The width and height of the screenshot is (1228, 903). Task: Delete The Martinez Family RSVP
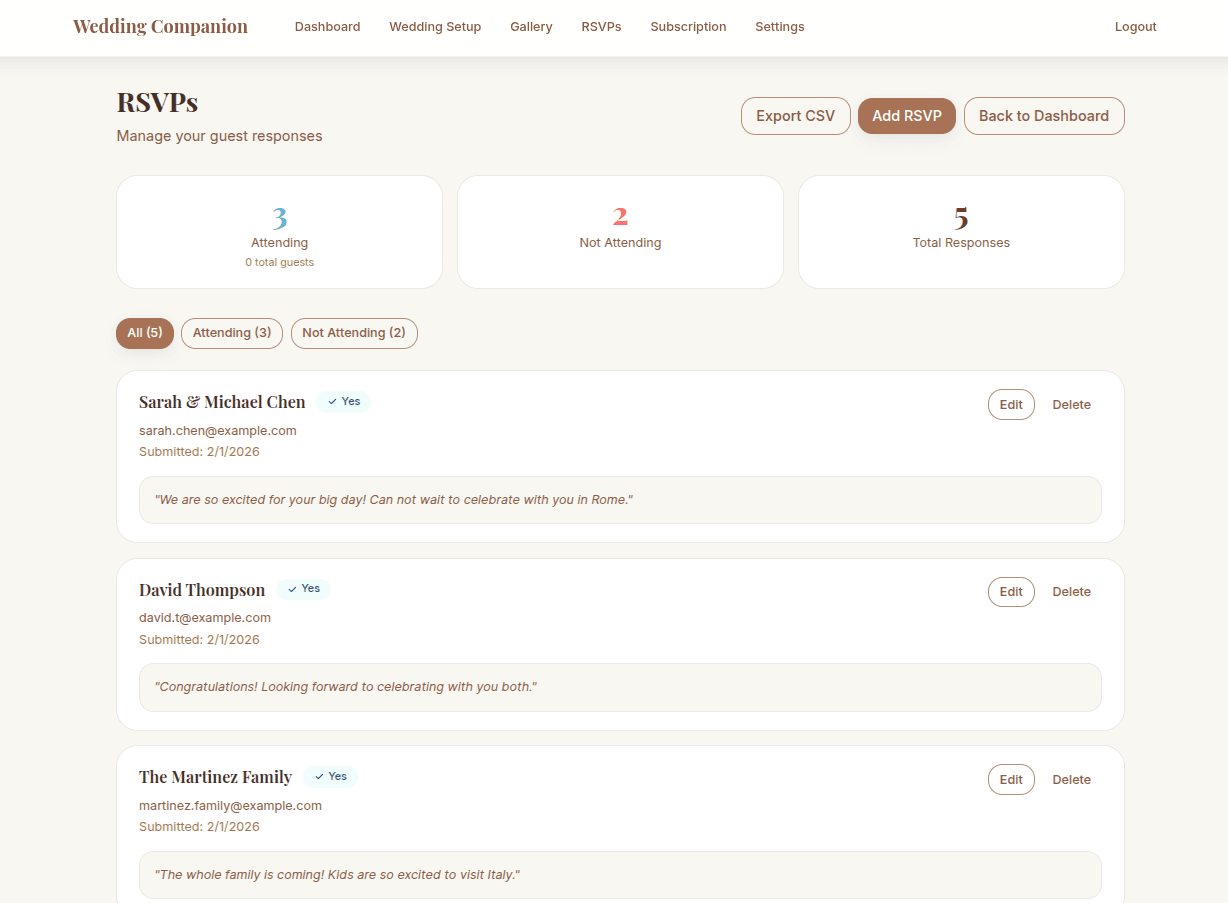click(x=1071, y=780)
